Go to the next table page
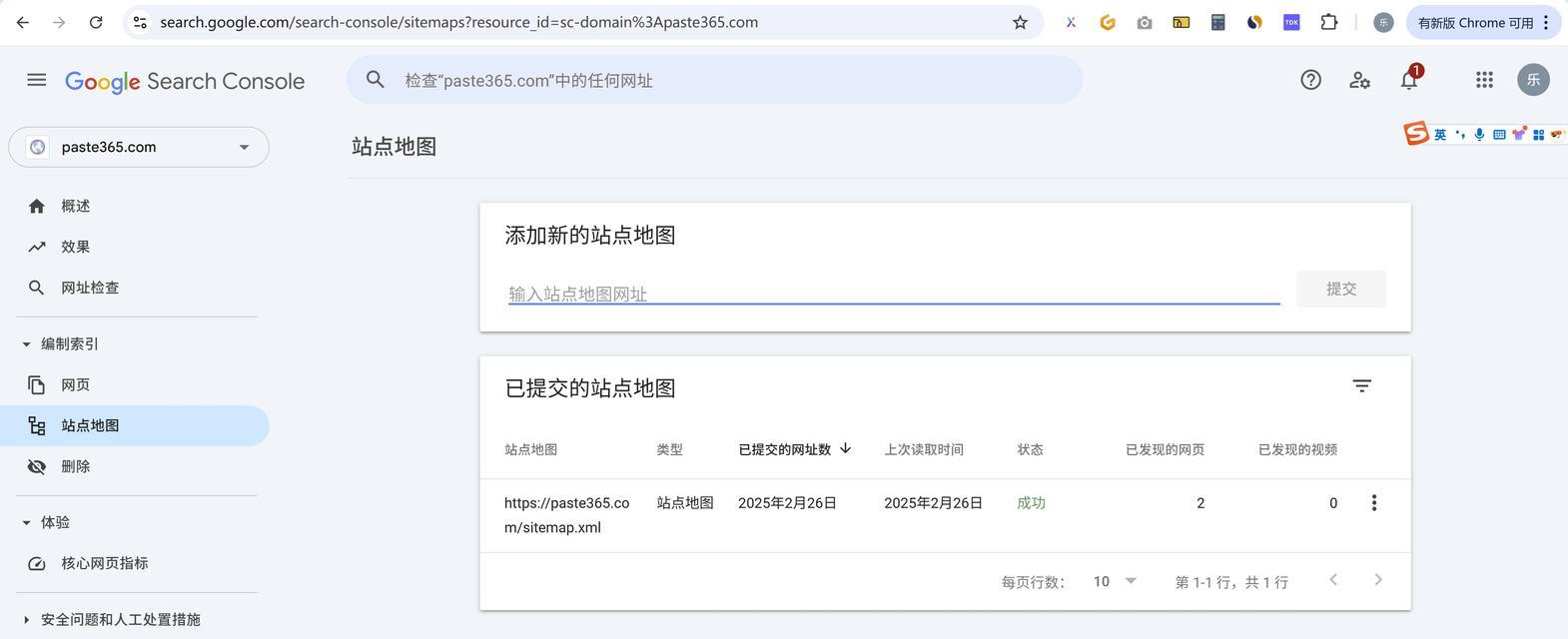1568x639 pixels. tap(1378, 580)
